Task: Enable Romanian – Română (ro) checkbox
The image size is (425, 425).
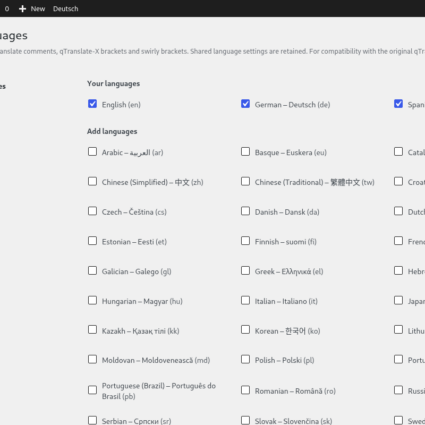Action: (x=245, y=390)
